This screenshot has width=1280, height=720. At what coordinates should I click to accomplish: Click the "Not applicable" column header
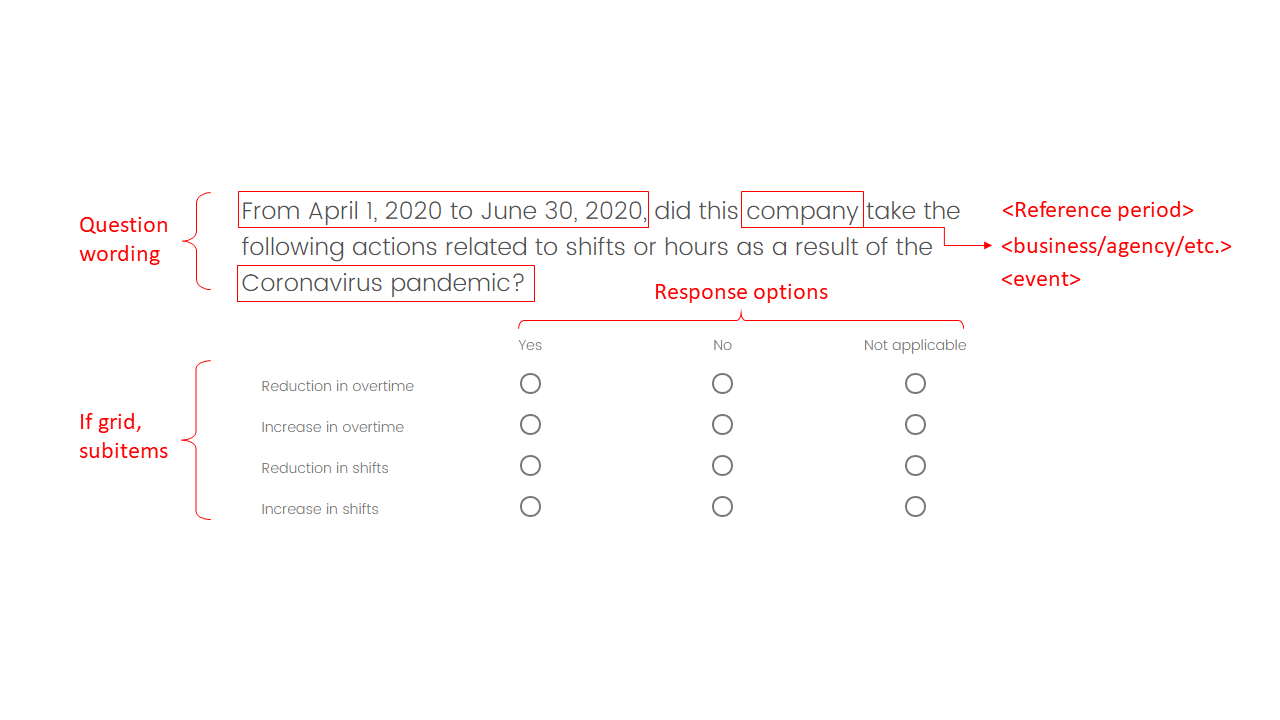coord(915,345)
